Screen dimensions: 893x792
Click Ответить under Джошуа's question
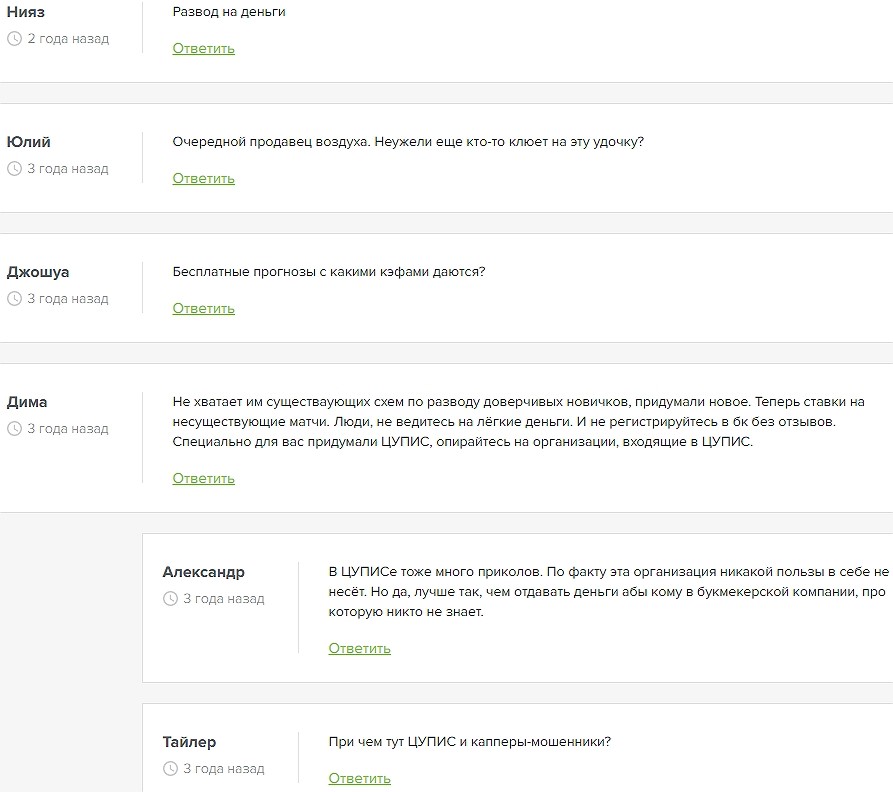pyautogui.click(x=203, y=308)
